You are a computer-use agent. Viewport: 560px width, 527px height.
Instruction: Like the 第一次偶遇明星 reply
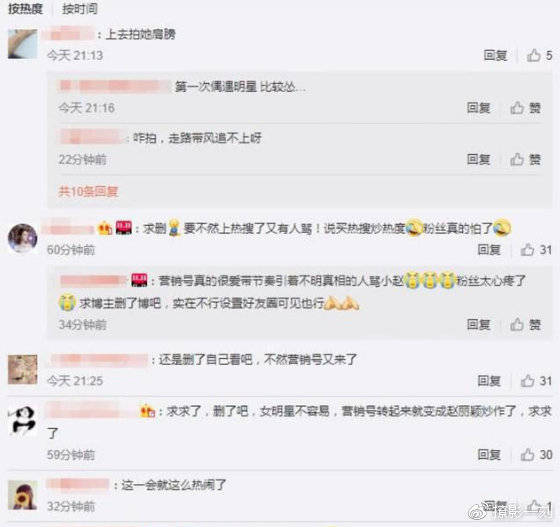click(x=525, y=107)
